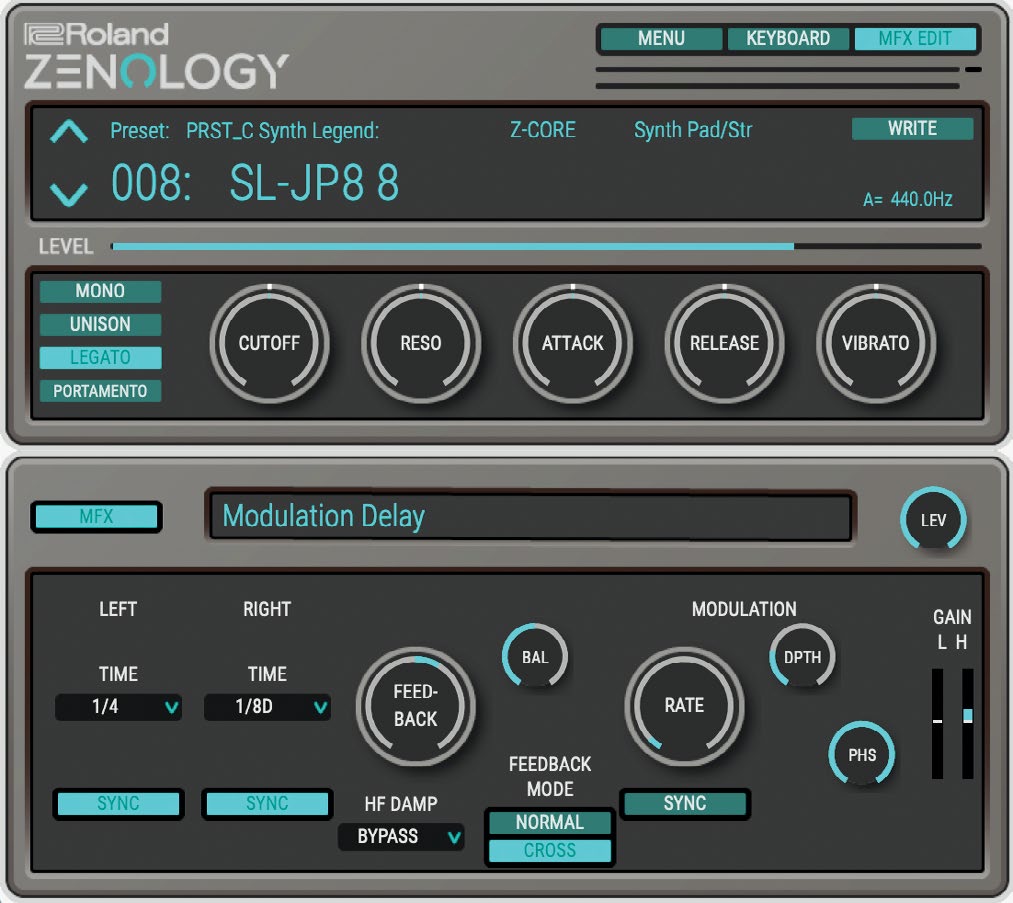This screenshot has width=1013, height=903.
Task: Click the Roland ZENOLOGY logo
Action: (x=156, y=56)
